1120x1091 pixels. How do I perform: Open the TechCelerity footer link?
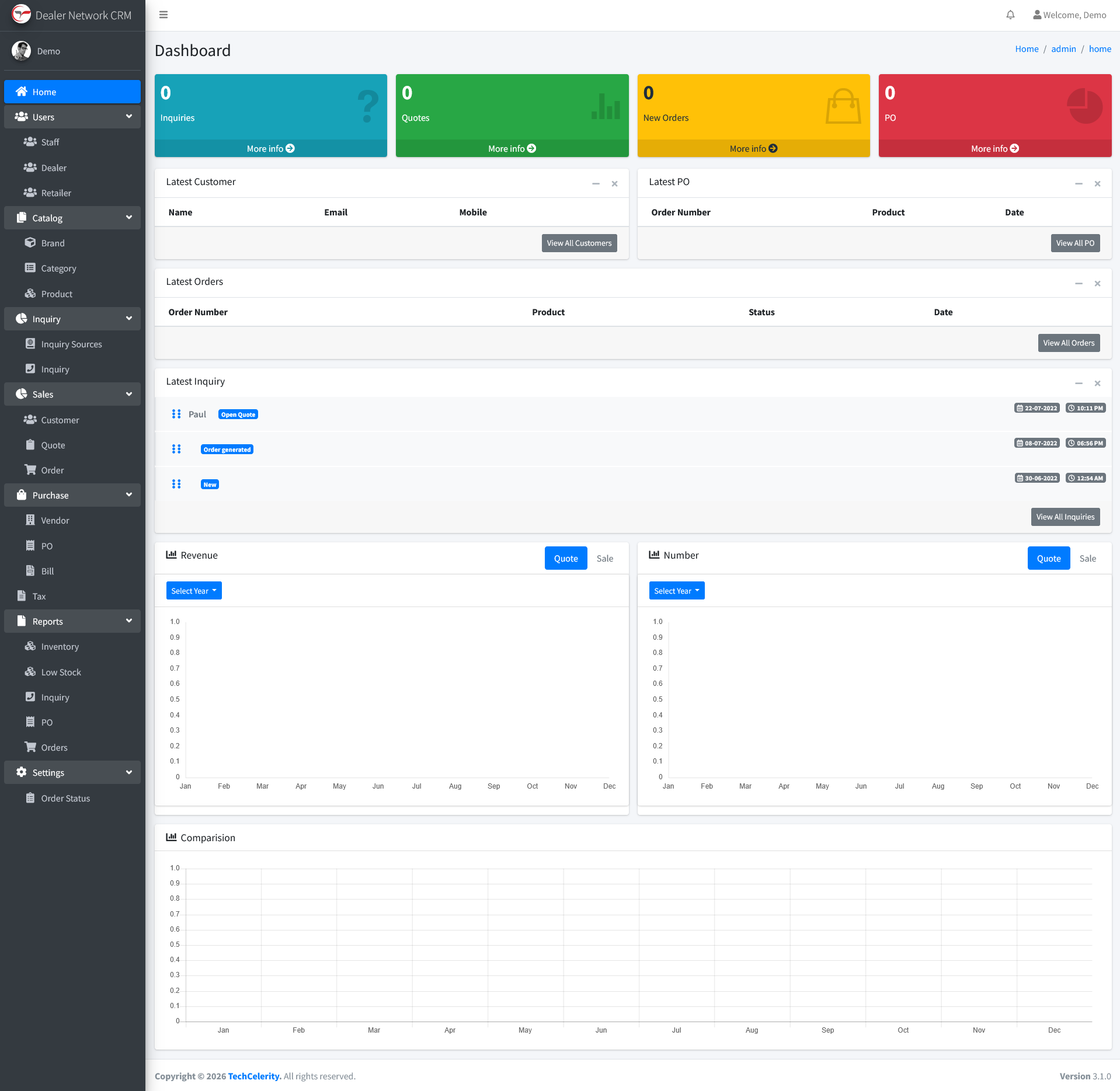pyautogui.click(x=255, y=1076)
